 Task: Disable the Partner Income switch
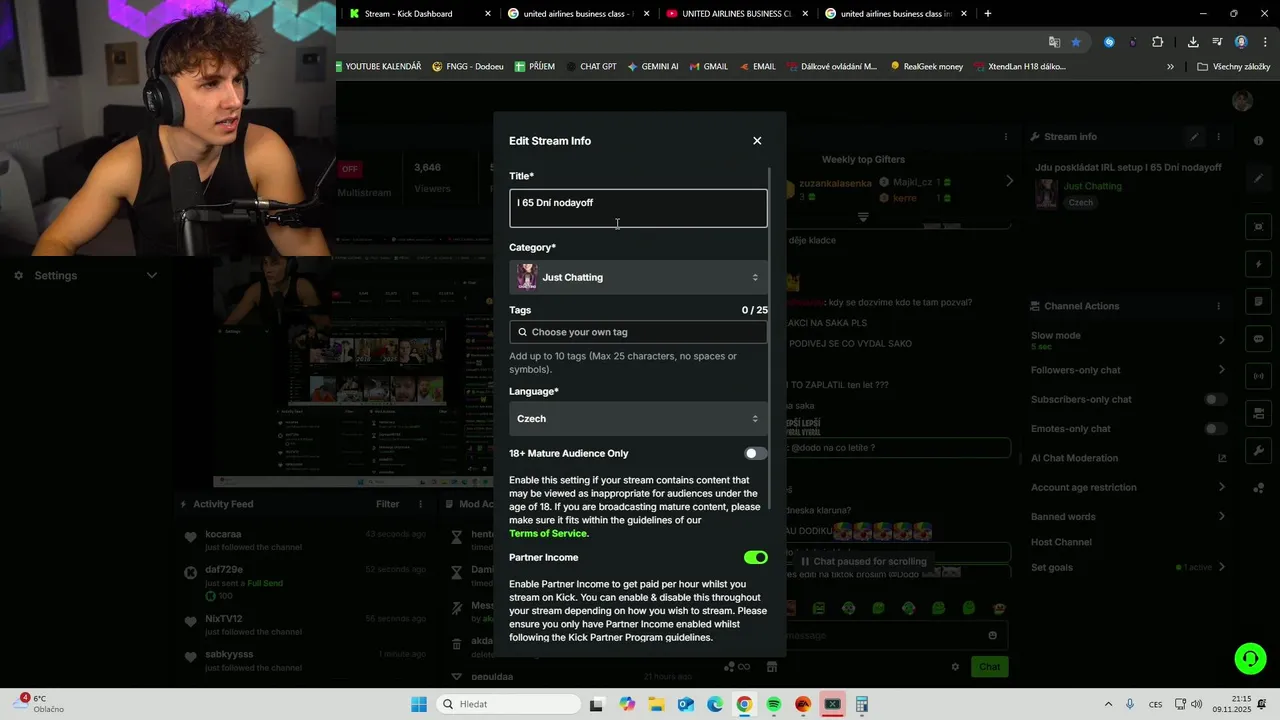pyautogui.click(x=756, y=558)
